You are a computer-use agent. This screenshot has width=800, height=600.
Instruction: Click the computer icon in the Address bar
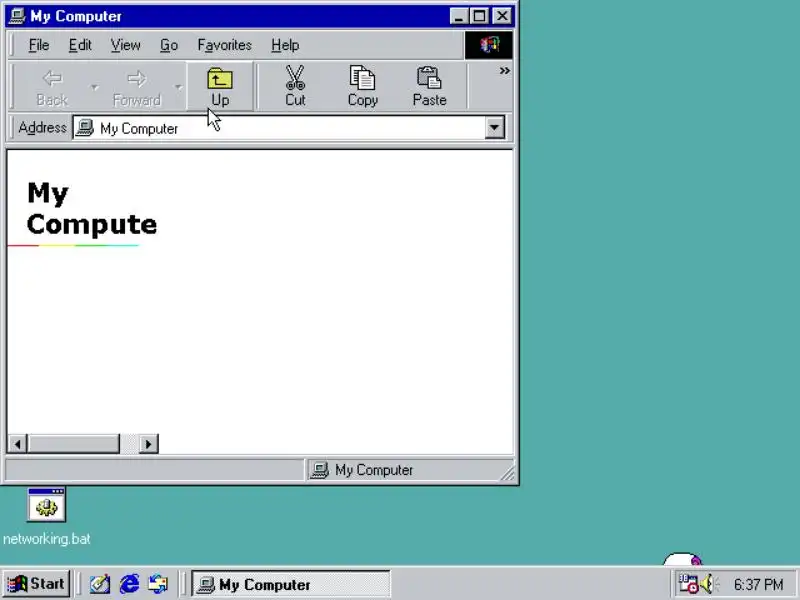click(85, 128)
